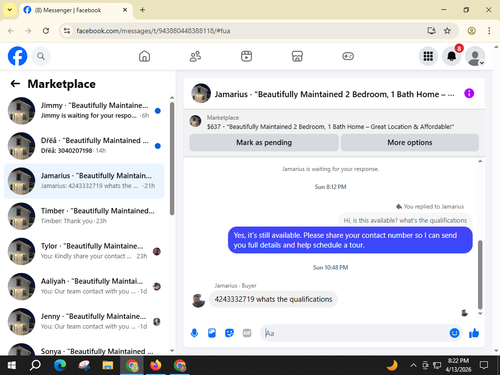
Task: Open Timber's conversation
Action: click(x=84, y=216)
